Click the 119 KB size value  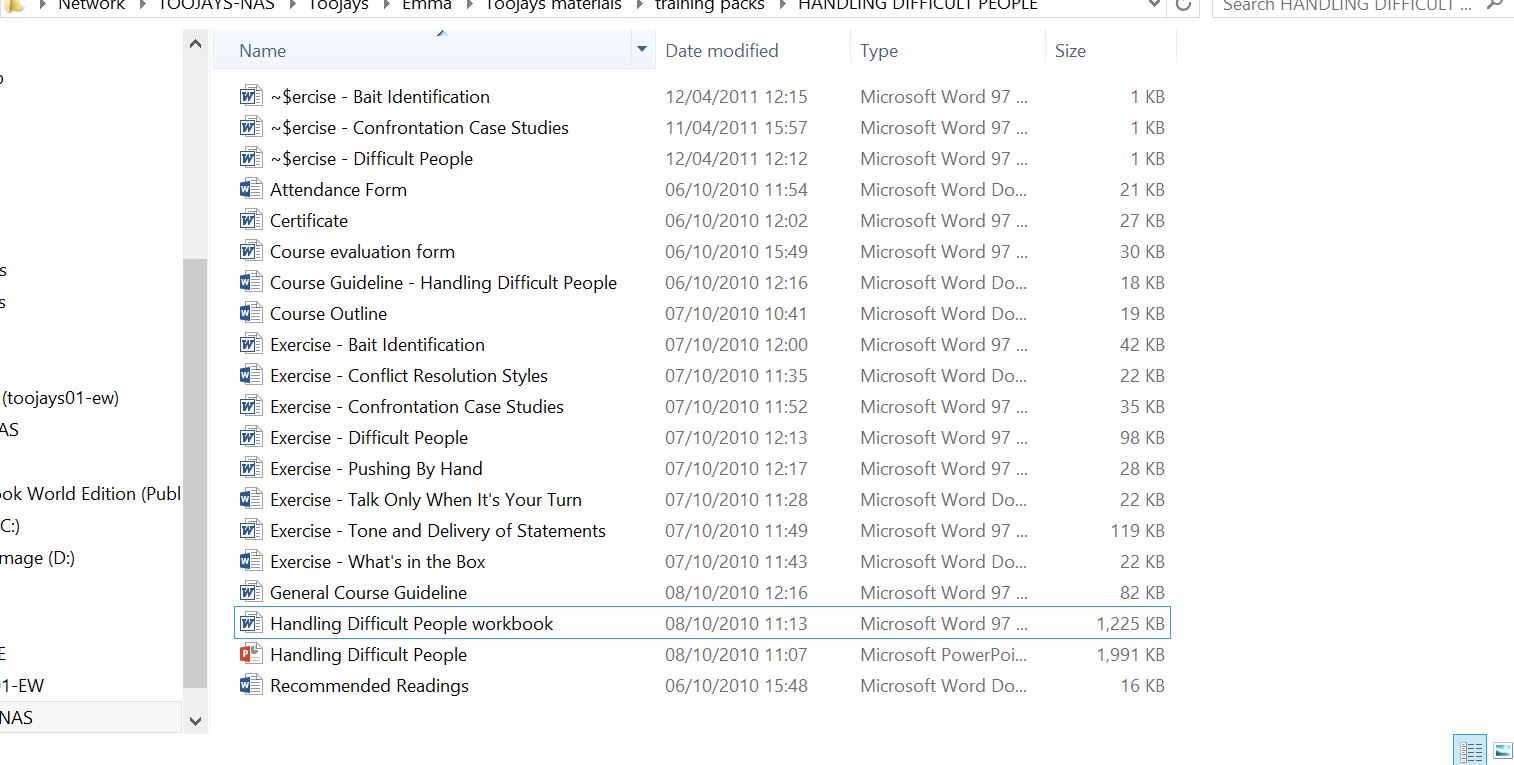1137,530
